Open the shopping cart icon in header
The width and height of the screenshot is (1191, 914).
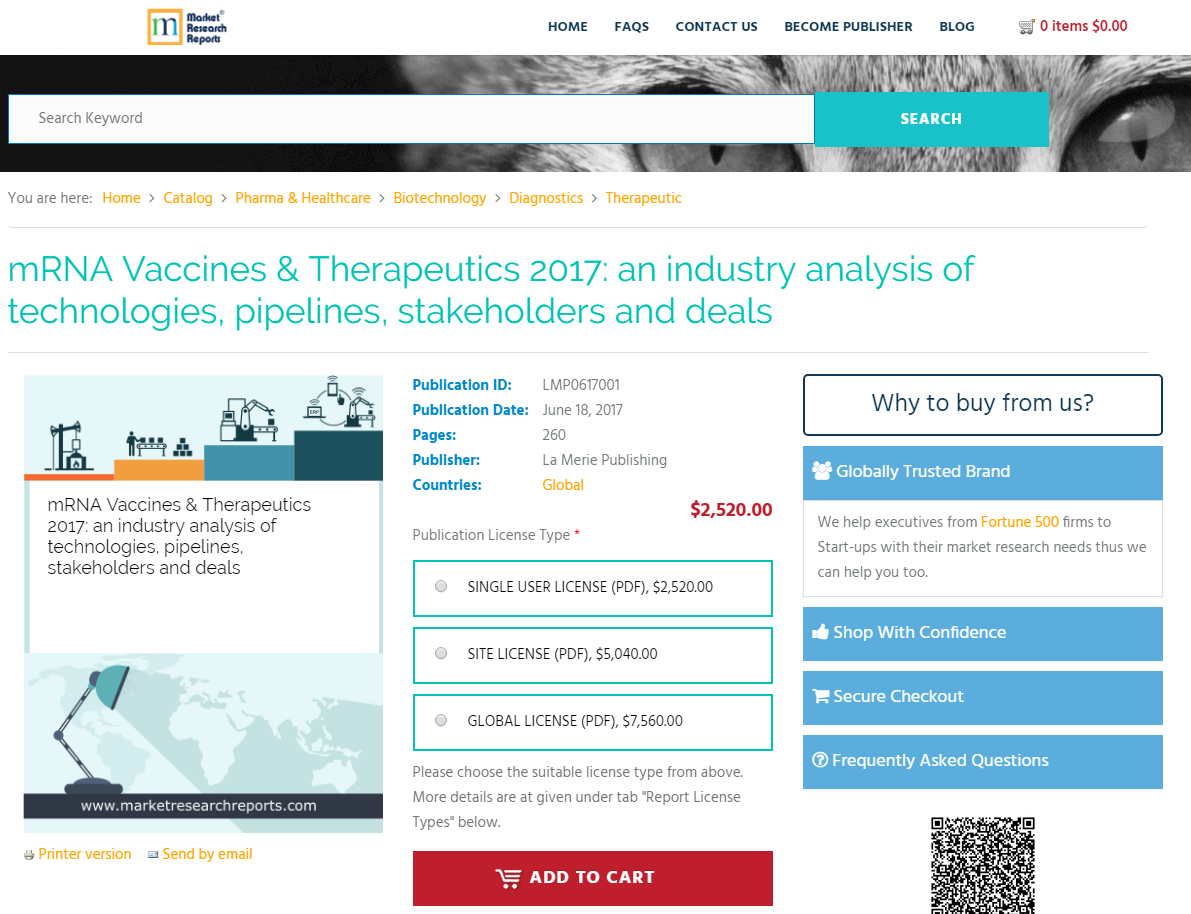[x=1026, y=27]
